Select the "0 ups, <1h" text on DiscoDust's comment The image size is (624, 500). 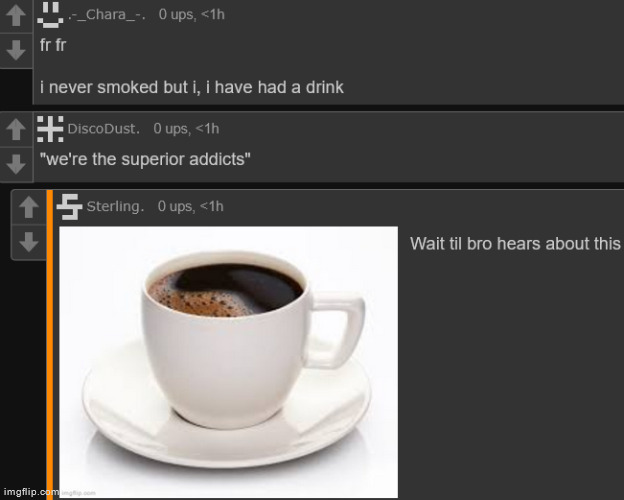[x=186, y=129]
